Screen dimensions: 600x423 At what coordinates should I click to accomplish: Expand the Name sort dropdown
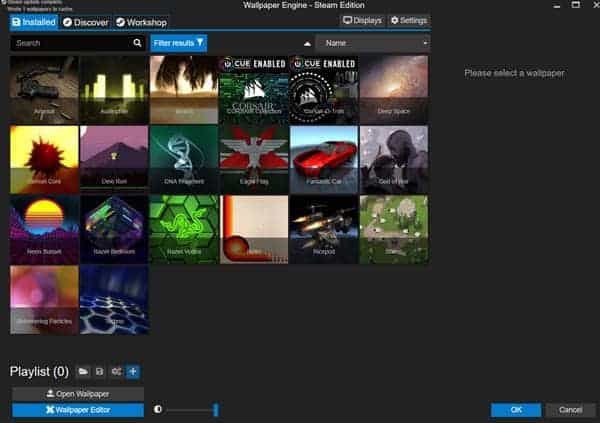tap(372, 43)
